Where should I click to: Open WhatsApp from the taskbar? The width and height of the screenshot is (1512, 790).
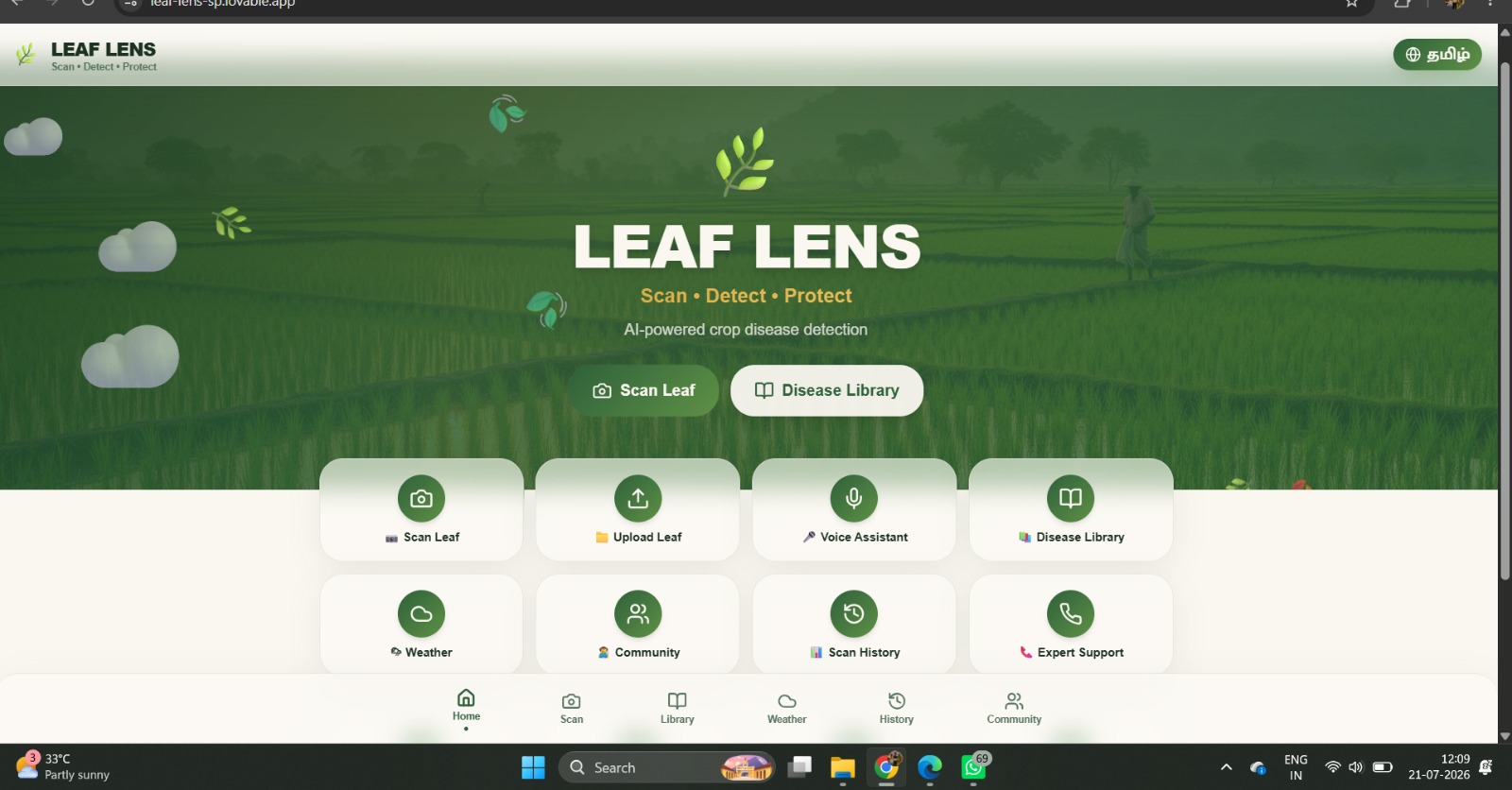(973, 767)
